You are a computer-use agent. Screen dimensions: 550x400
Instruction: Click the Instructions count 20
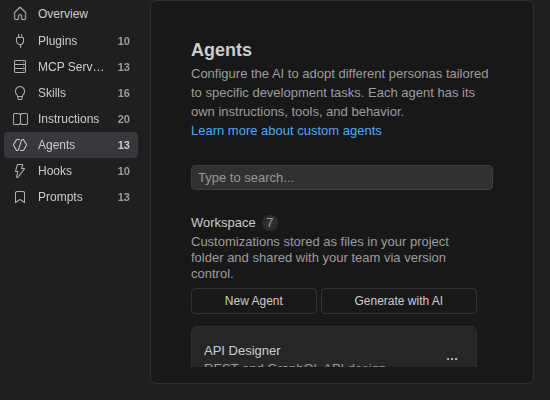(123, 119)
